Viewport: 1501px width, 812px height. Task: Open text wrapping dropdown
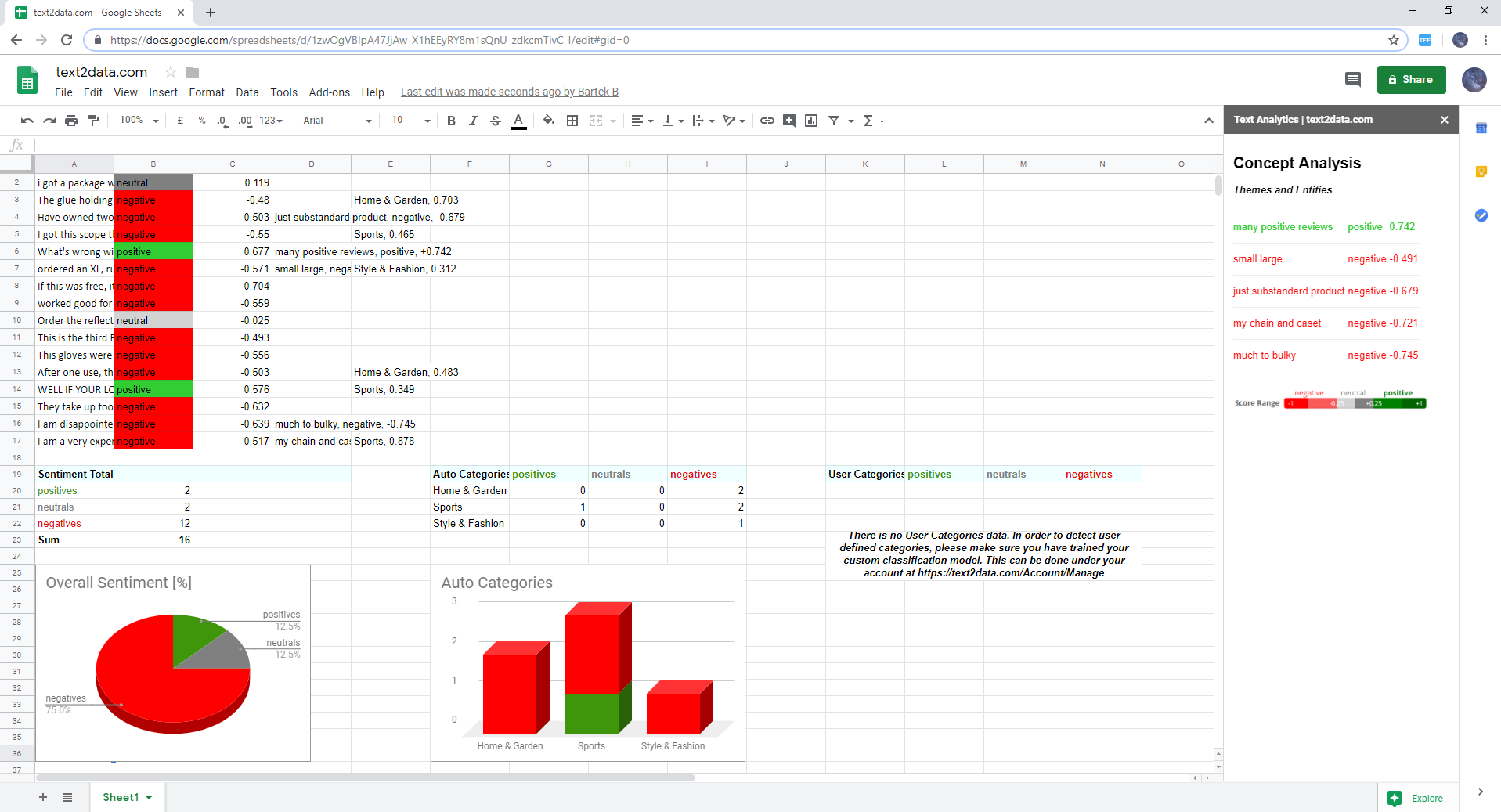pos(703,121)
